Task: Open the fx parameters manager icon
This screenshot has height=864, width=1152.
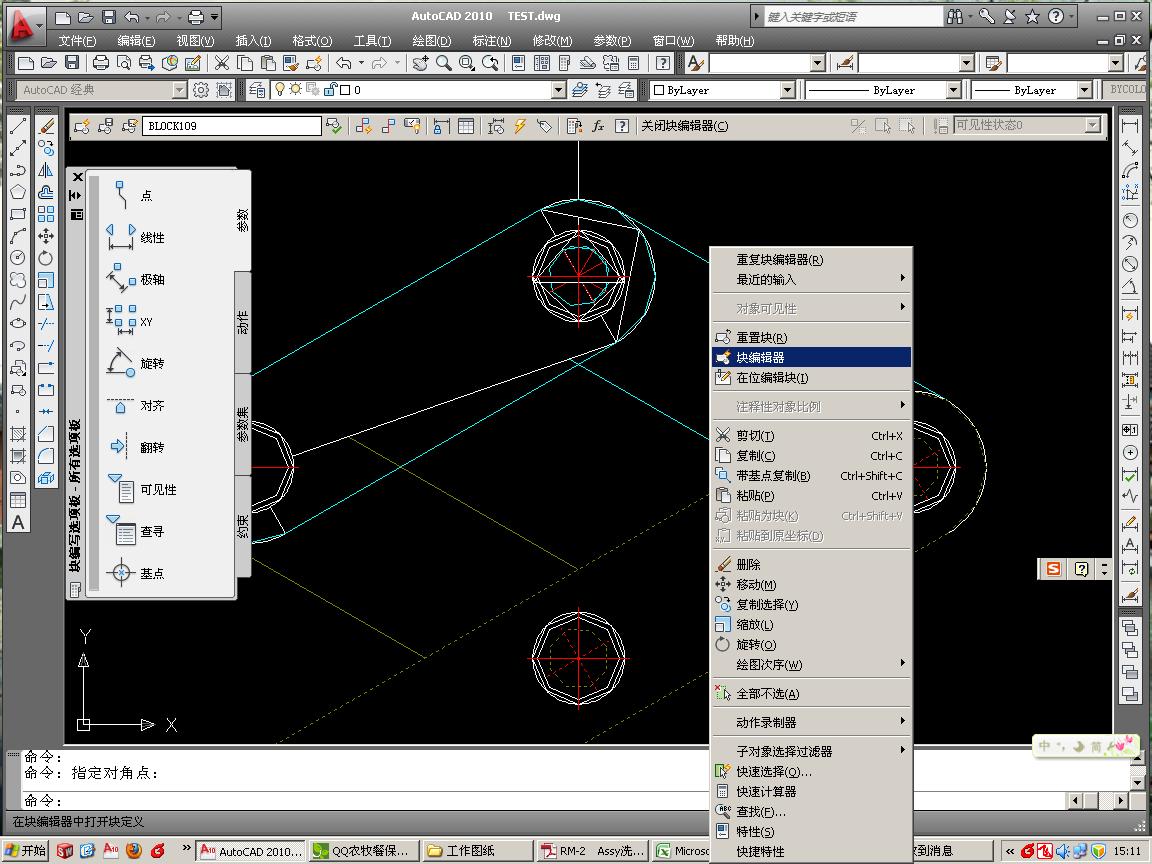Action: tap(598, 126)
